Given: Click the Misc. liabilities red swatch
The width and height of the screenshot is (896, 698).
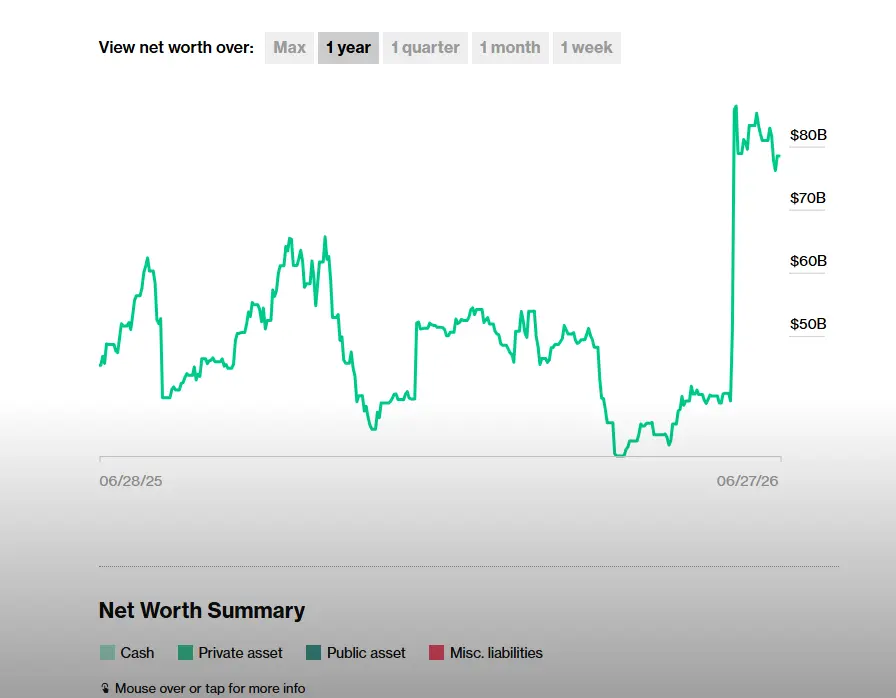Looking at the screenshot, I should [x=437, y=653].
